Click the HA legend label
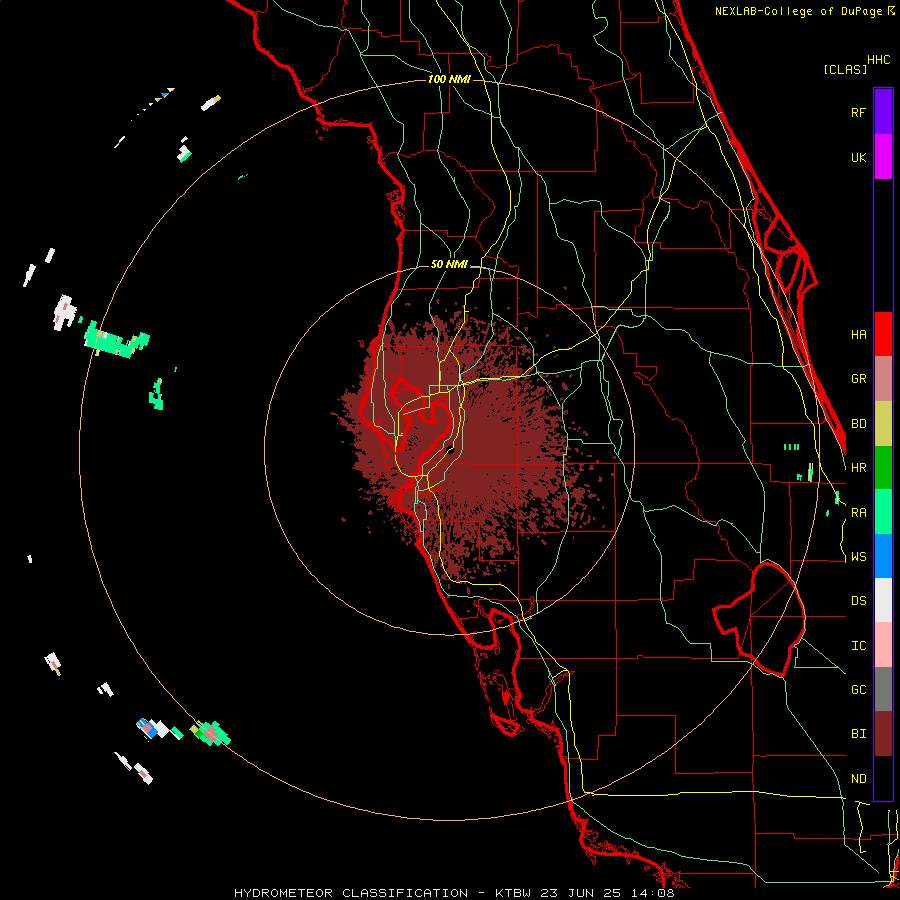900x900 pixels. (858, 335)
